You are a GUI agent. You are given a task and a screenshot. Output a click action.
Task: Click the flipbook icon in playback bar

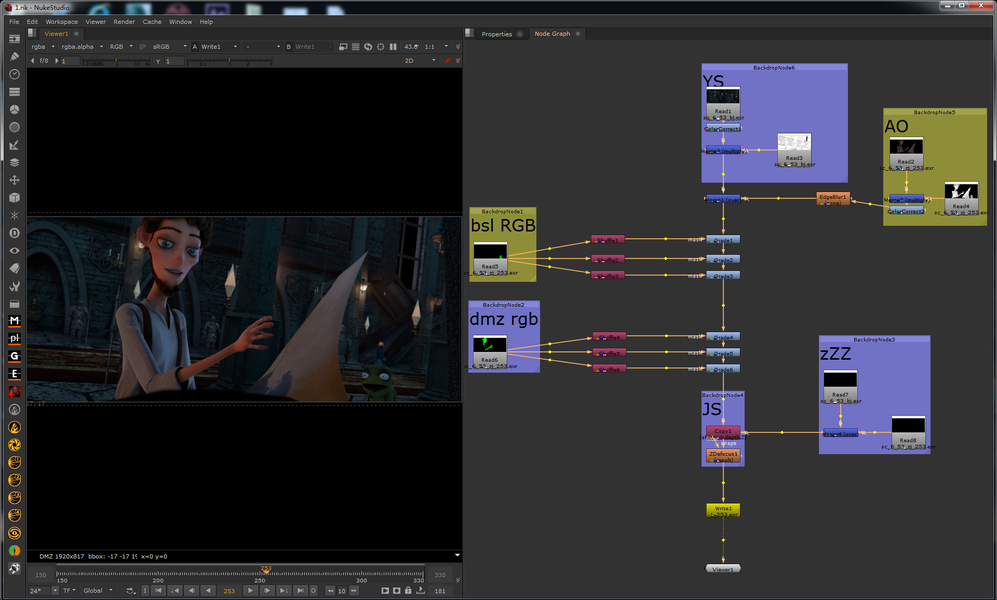[x=385, y=590]
